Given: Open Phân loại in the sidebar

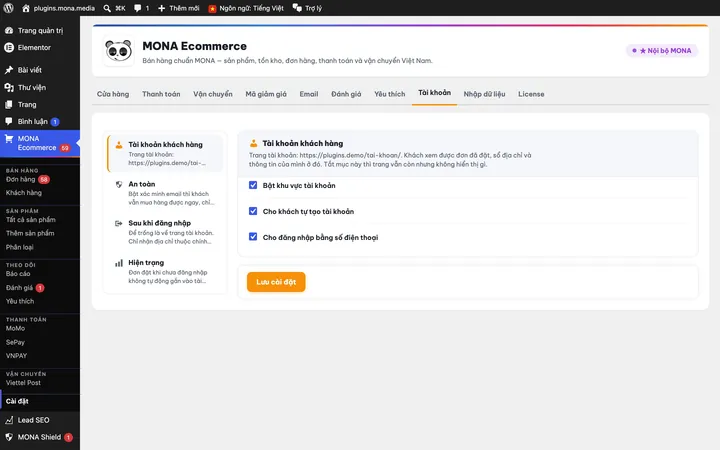Looking at the screenshot, I should tap(20, 247).
